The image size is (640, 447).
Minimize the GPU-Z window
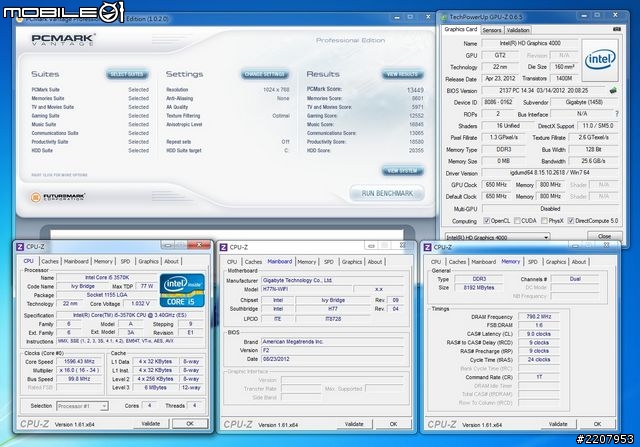click(x=584, y=16)
